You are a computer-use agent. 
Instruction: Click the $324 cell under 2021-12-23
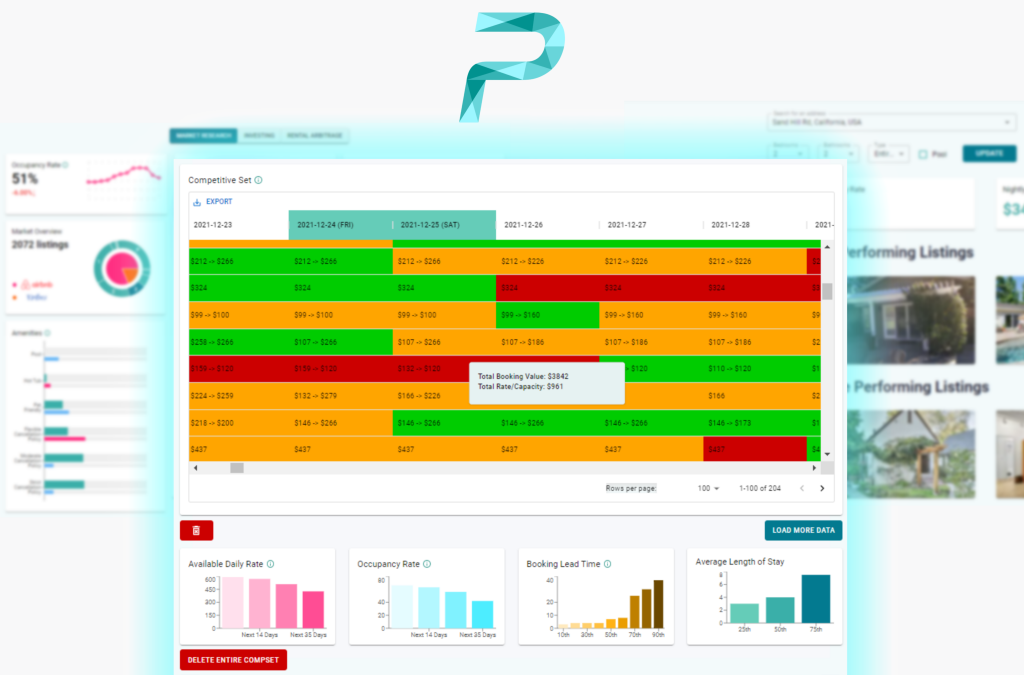point(239,288)
